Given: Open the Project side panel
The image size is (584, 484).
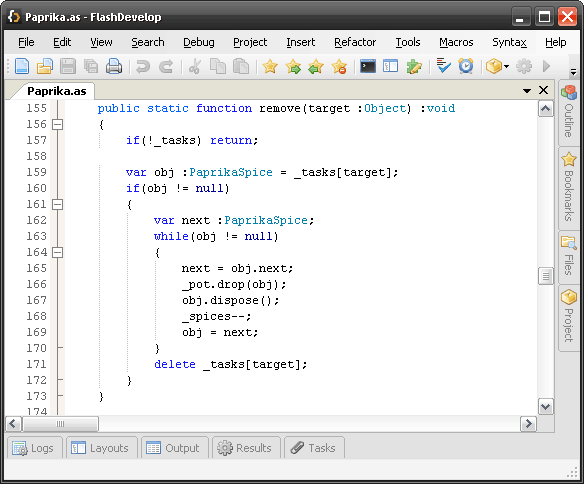Looking at the screenshot, I should (569, 318).
